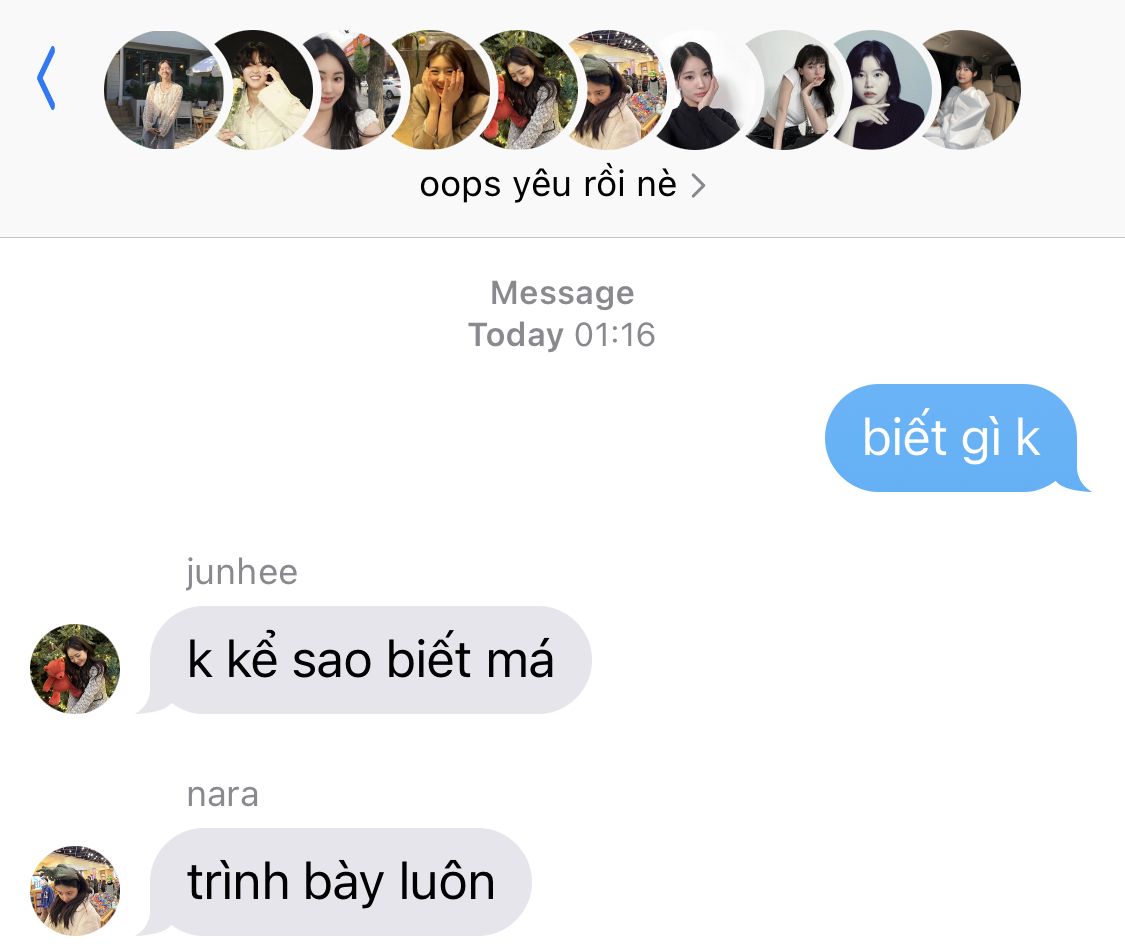Tap sender name 'junhee' label
The image size is (1125, 949).
pyautogui.click(x=242, y=572)
